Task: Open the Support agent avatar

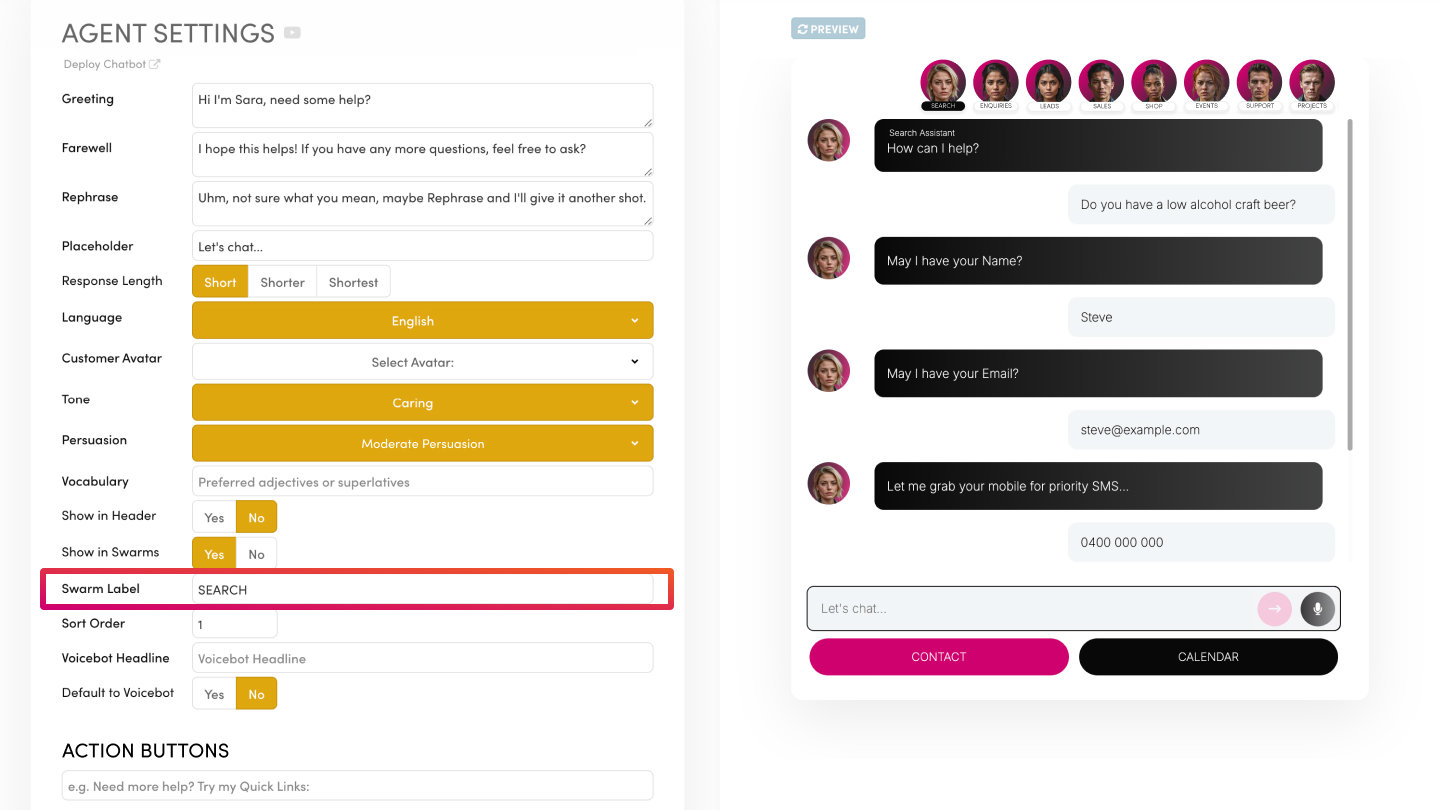Action: pyautogui.click(x=1259, y=82)
